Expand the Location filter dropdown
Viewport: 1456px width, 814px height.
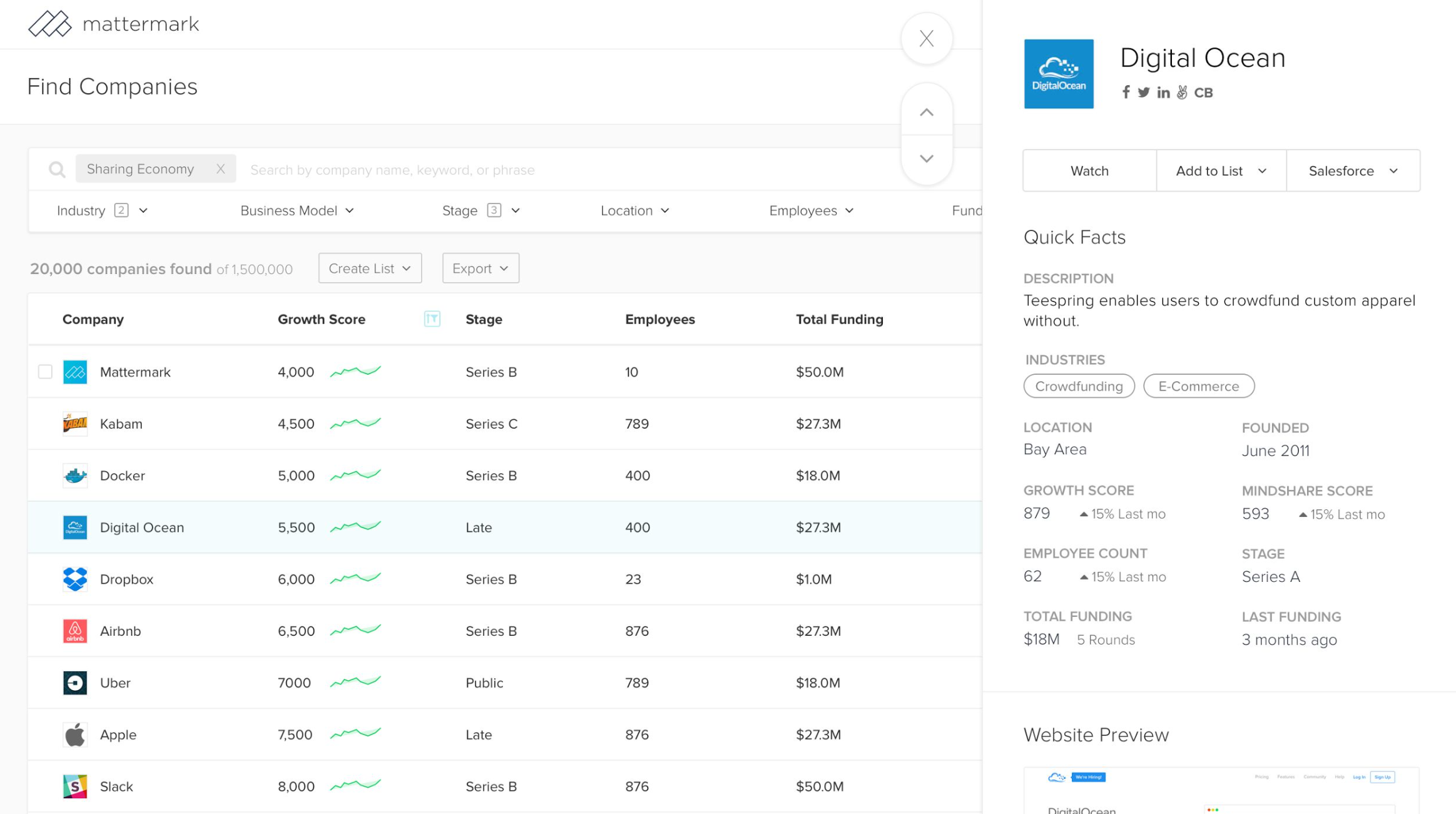(x=635, y=211)
